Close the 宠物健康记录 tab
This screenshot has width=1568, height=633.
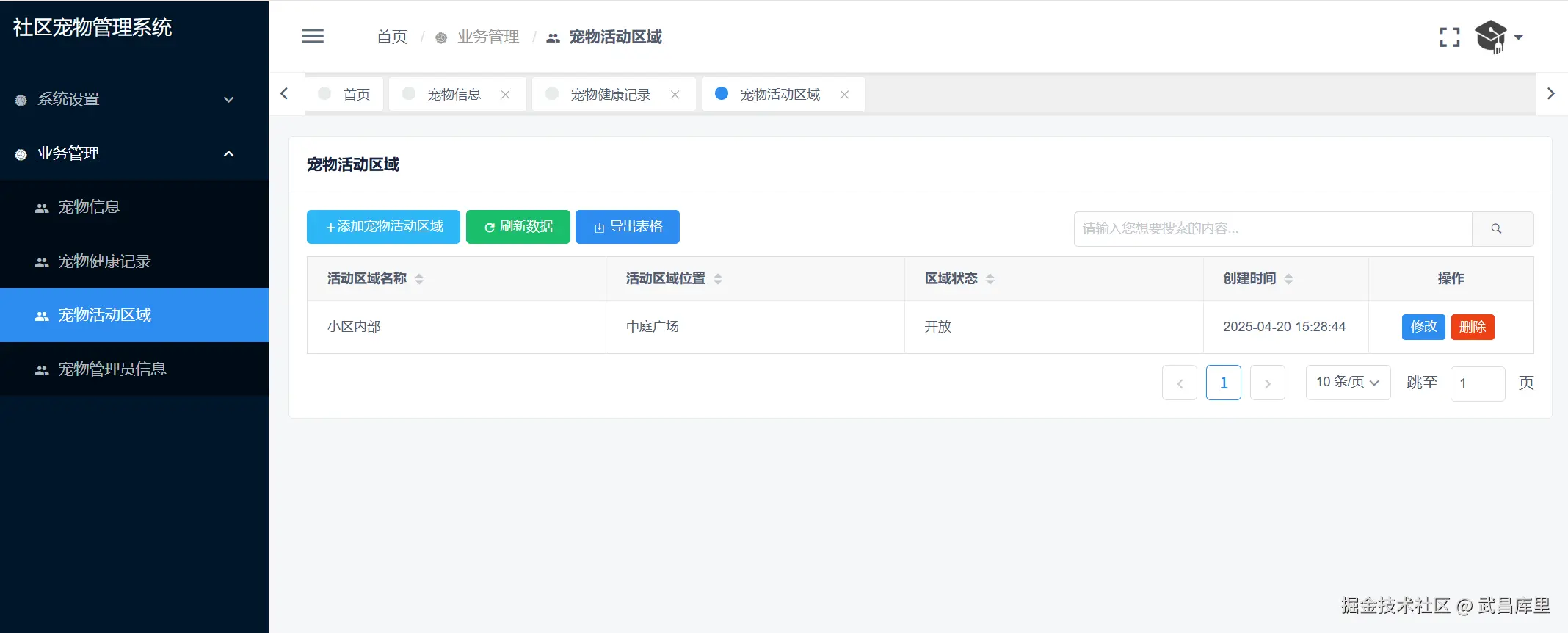click(x=675, y=95)
